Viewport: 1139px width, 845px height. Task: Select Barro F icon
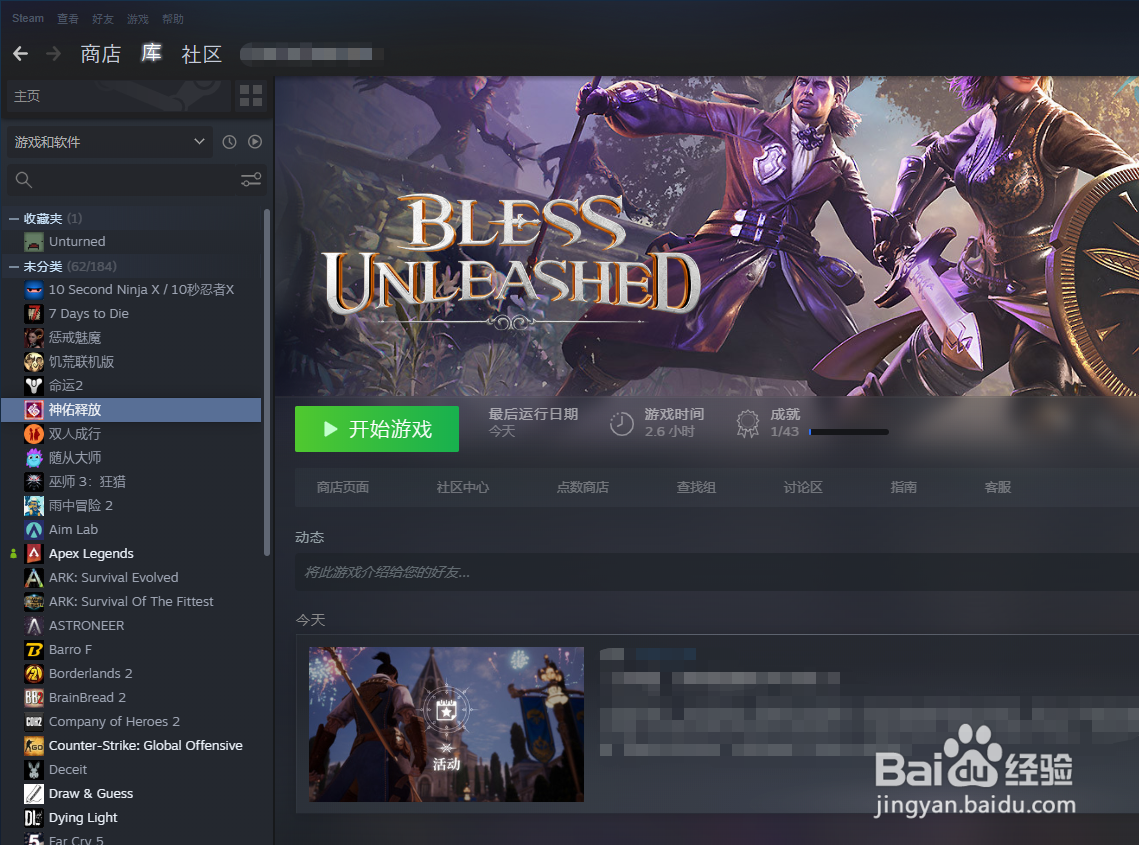click(x=33, y=650)
